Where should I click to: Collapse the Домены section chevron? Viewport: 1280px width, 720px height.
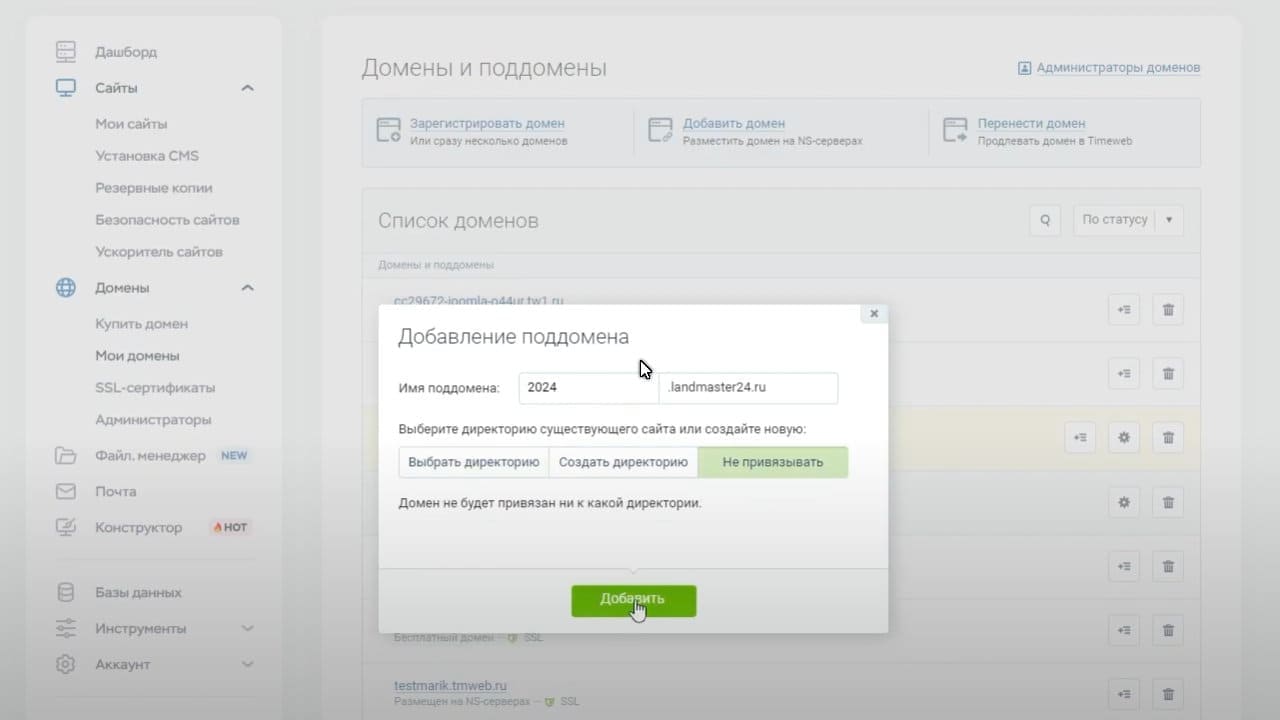(x=248, y=288)
